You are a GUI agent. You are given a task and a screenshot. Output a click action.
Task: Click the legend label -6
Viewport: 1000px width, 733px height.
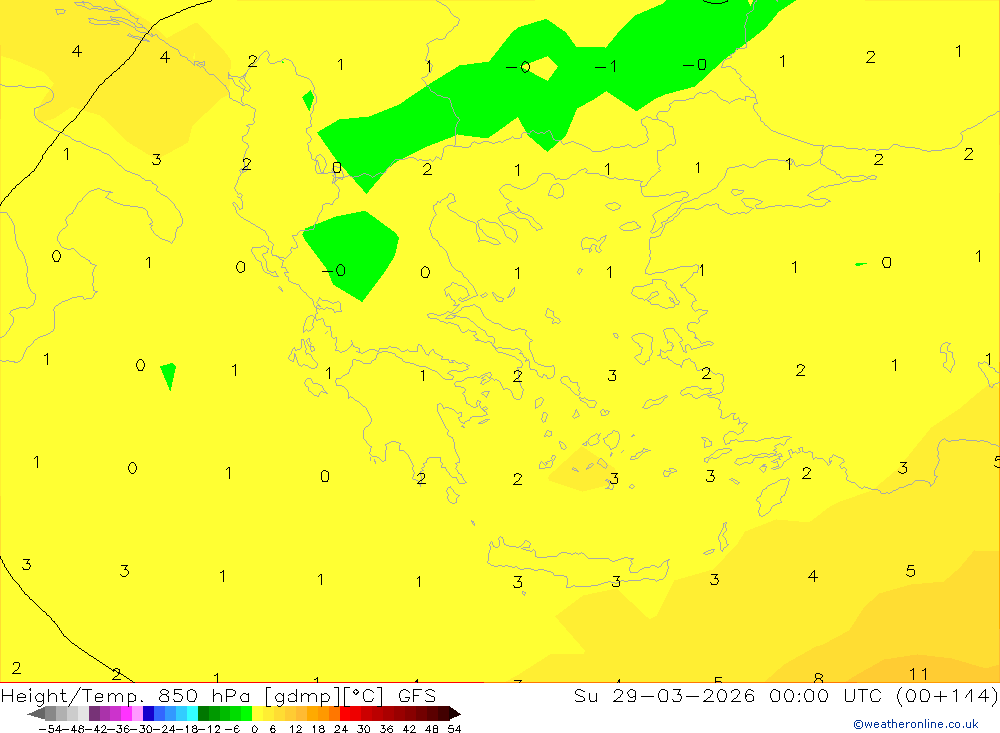point(232,729)
